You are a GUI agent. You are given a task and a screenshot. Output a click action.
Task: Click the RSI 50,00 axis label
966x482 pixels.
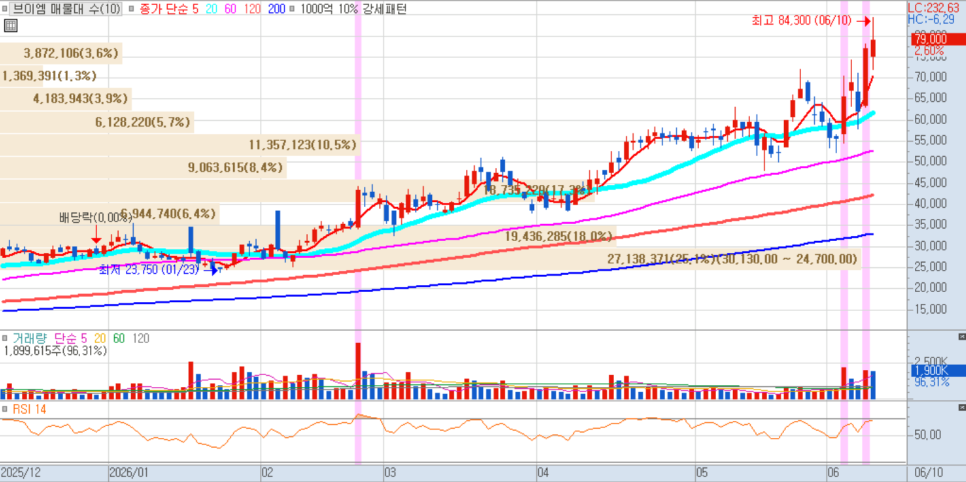coord(927,435)
